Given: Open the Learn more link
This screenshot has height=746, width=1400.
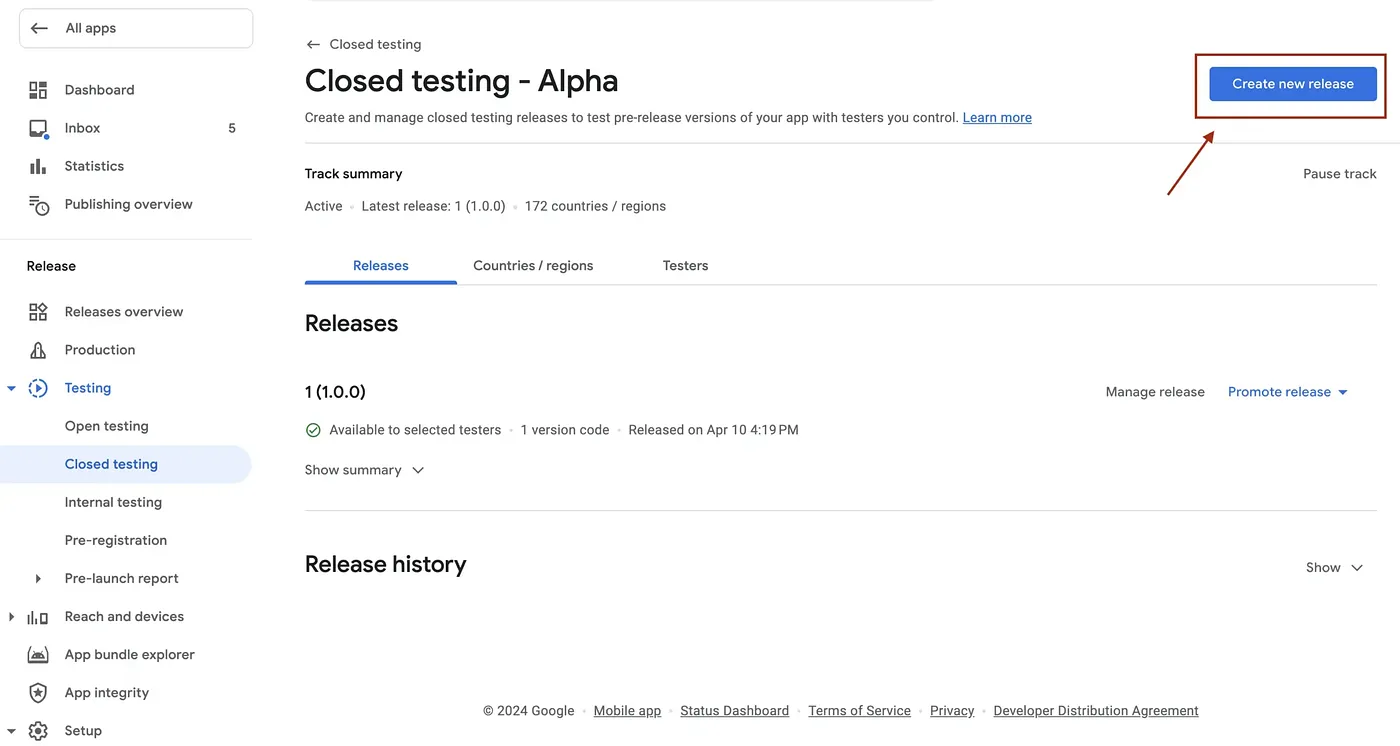Looking at the screenshot, I should [996, 117].
